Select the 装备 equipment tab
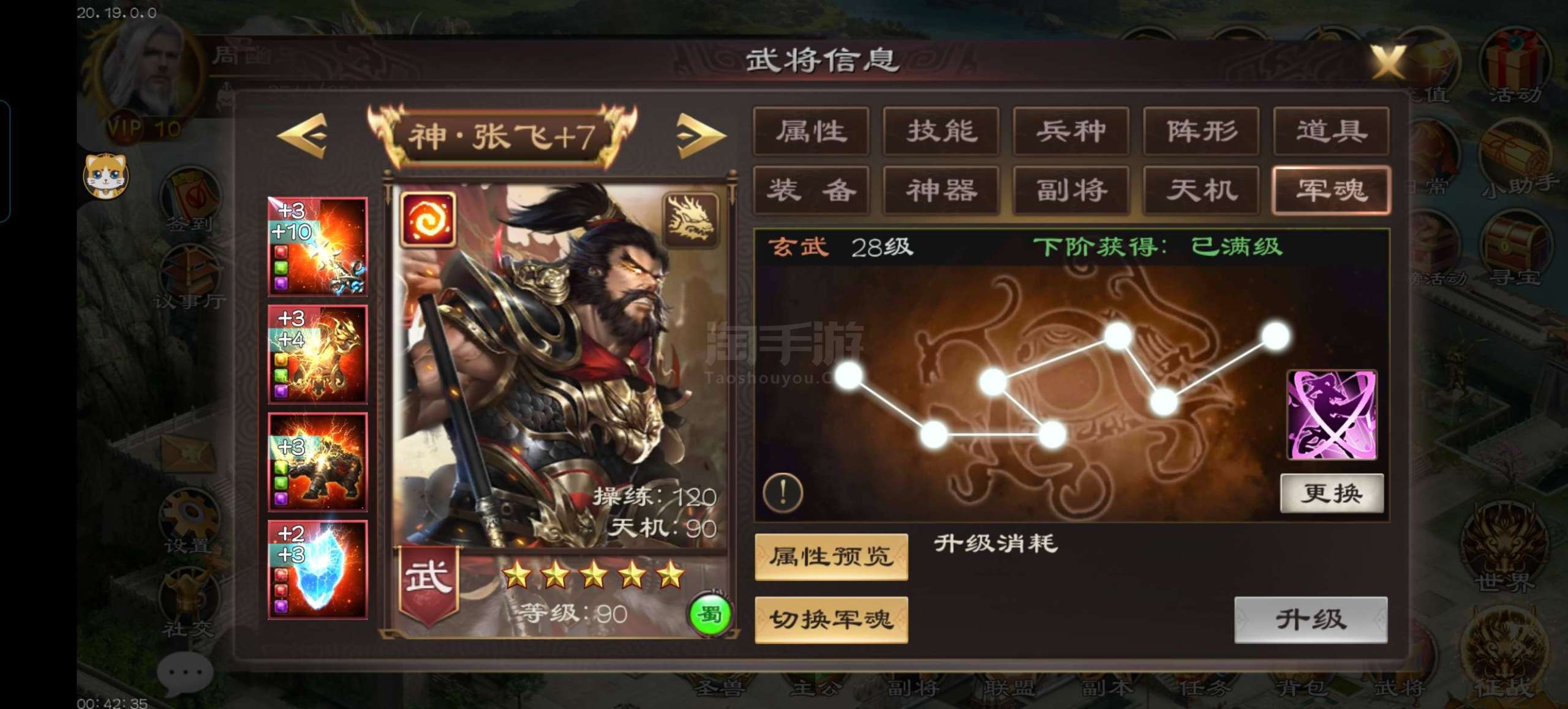Viewport: 1568px width, 709px height. click(812, 190)
